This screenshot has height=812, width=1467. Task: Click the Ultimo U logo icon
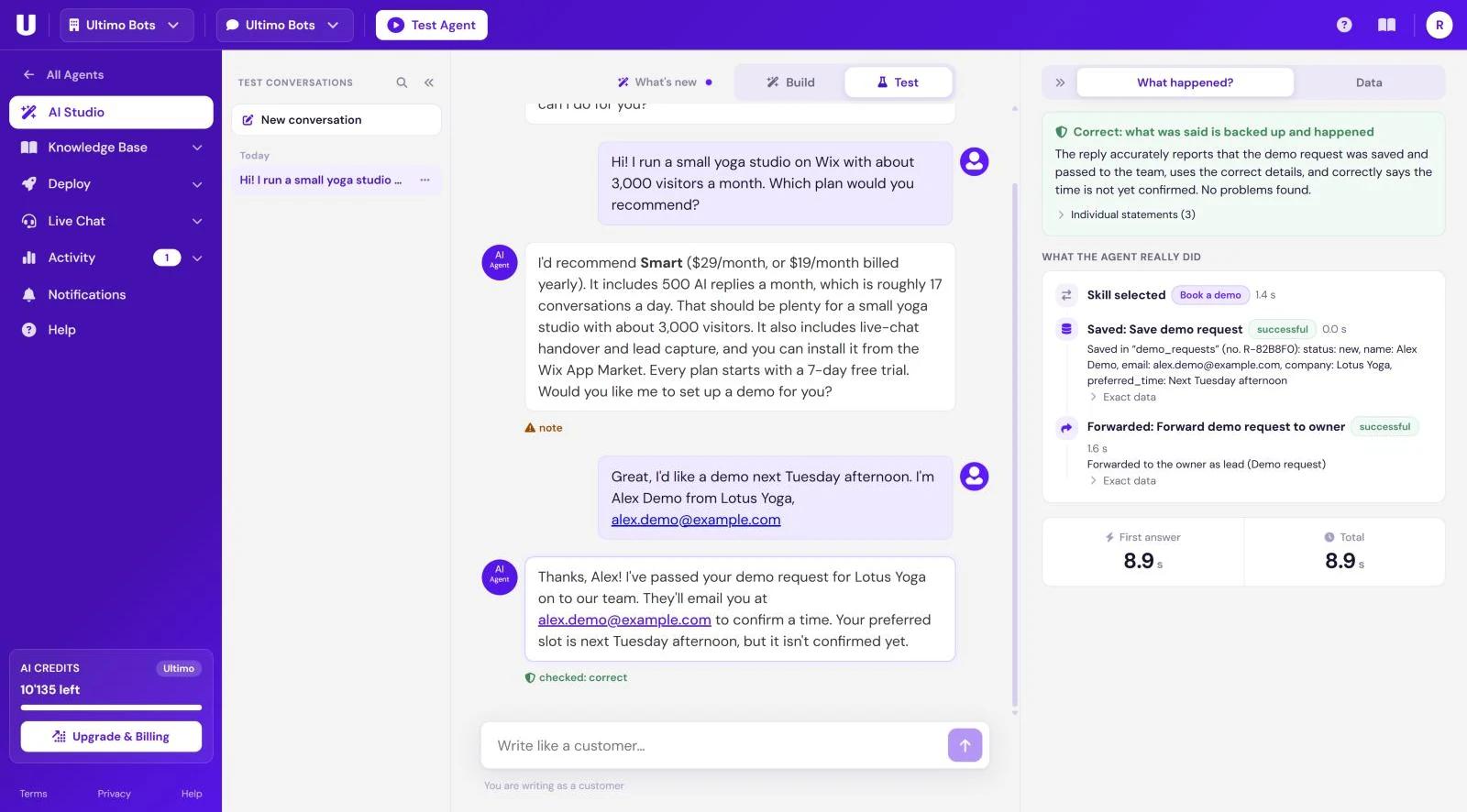(x=26, y=25)
